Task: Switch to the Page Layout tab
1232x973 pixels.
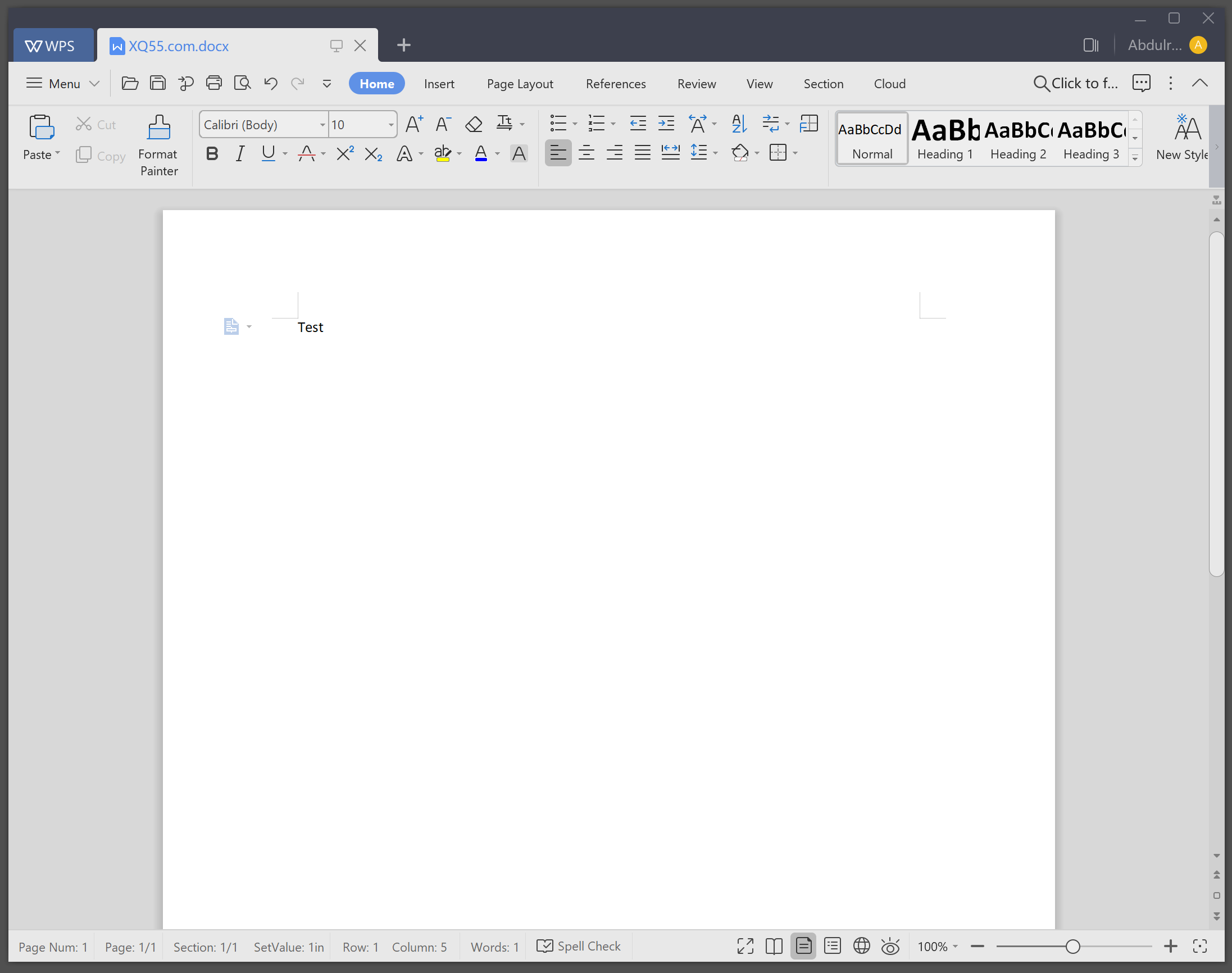Action: click(x=520, y=84)
